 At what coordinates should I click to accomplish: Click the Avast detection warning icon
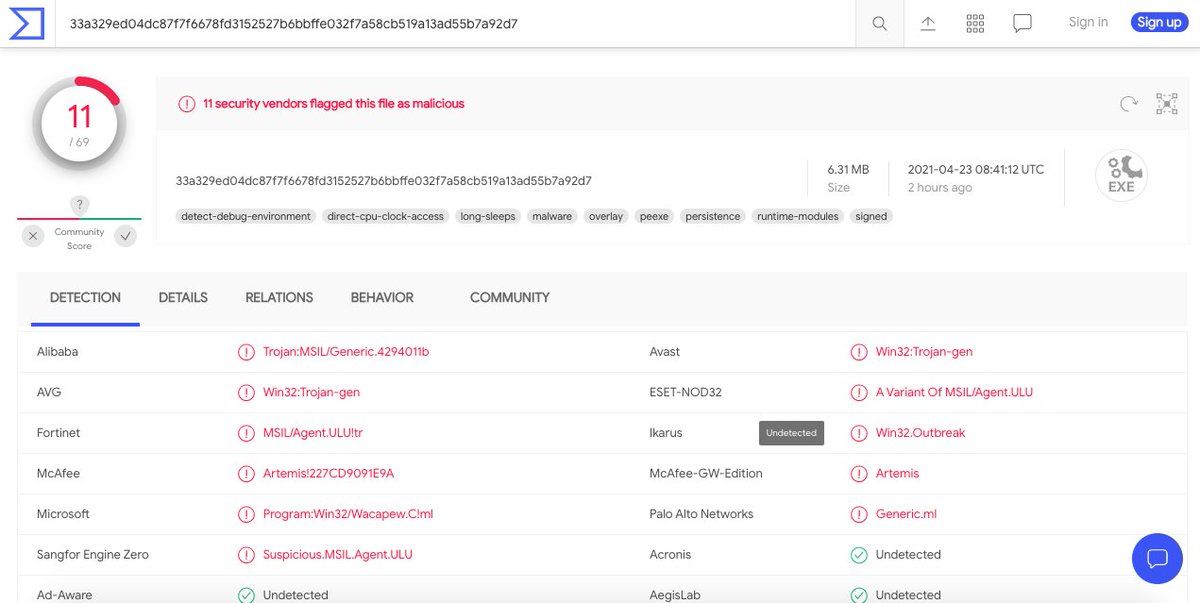(x=858, y=352)
